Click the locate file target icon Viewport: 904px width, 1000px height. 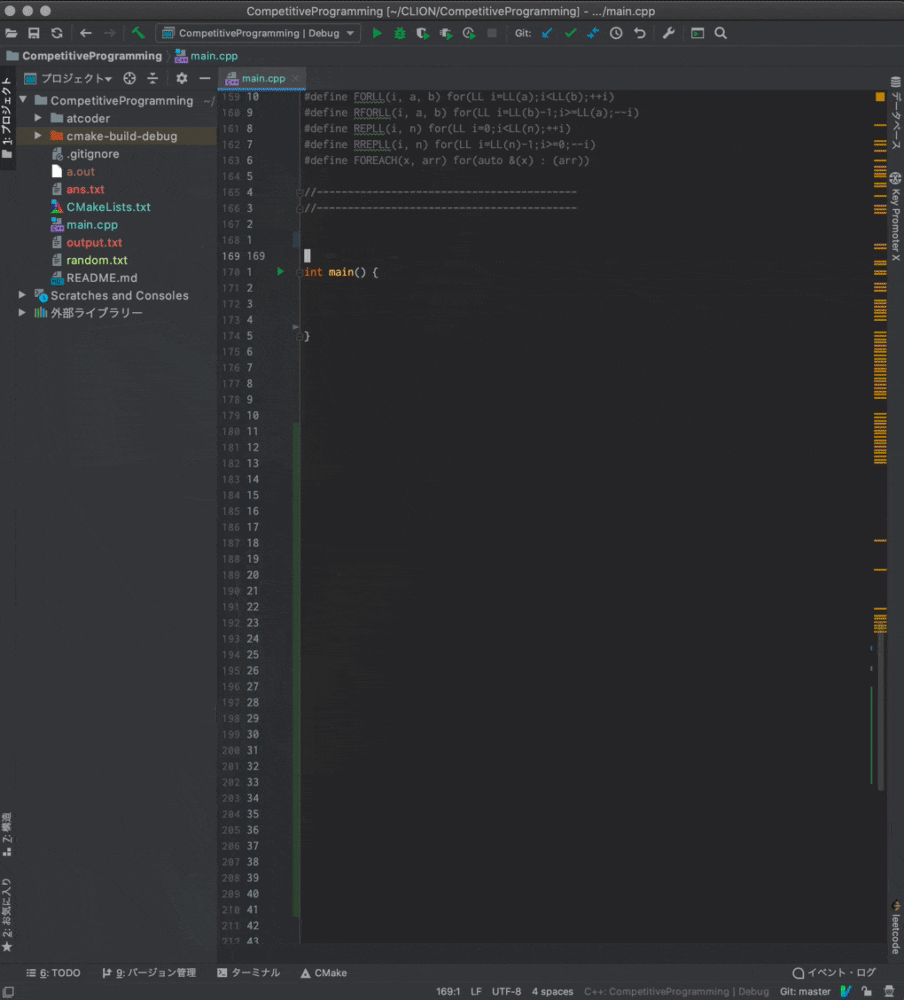tap(130, 78)
